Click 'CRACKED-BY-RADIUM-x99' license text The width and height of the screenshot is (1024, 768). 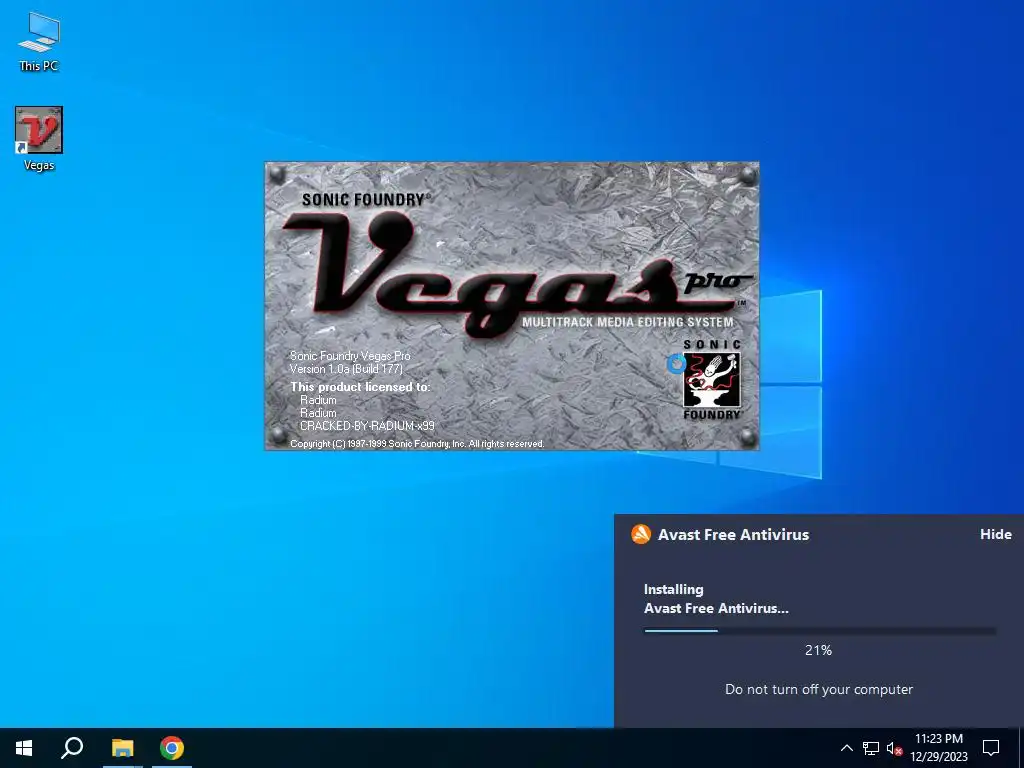point(367,426)
